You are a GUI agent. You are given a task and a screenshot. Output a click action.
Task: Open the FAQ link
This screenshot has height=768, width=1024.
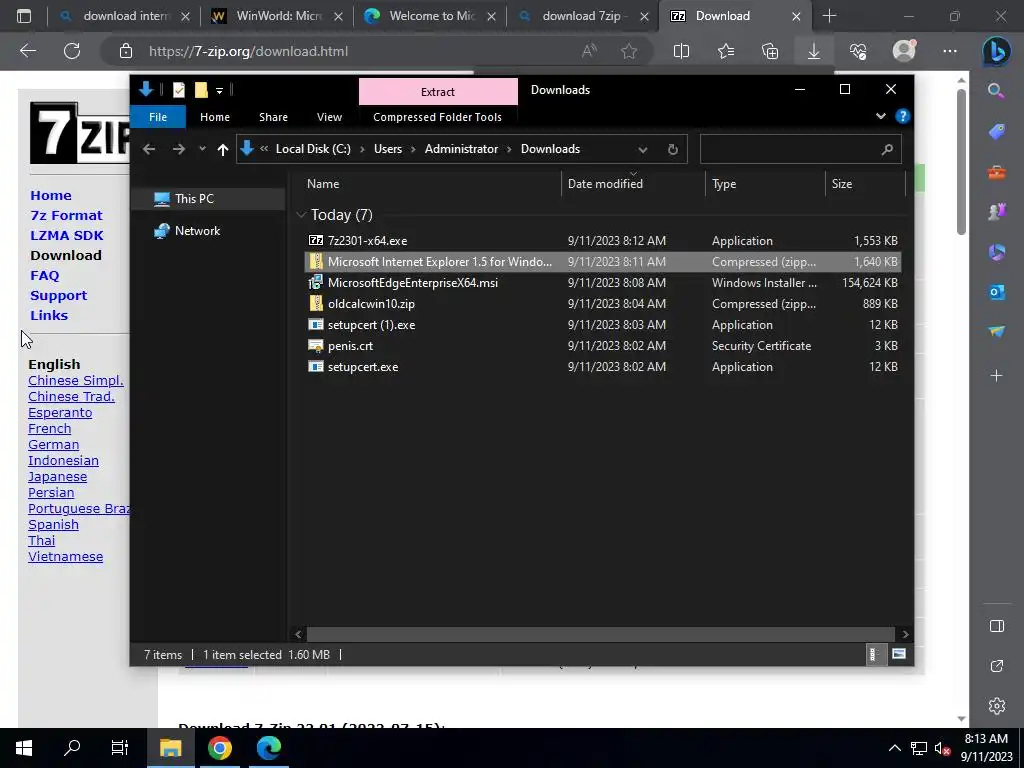pyautogui.click(x=44, y=276)
